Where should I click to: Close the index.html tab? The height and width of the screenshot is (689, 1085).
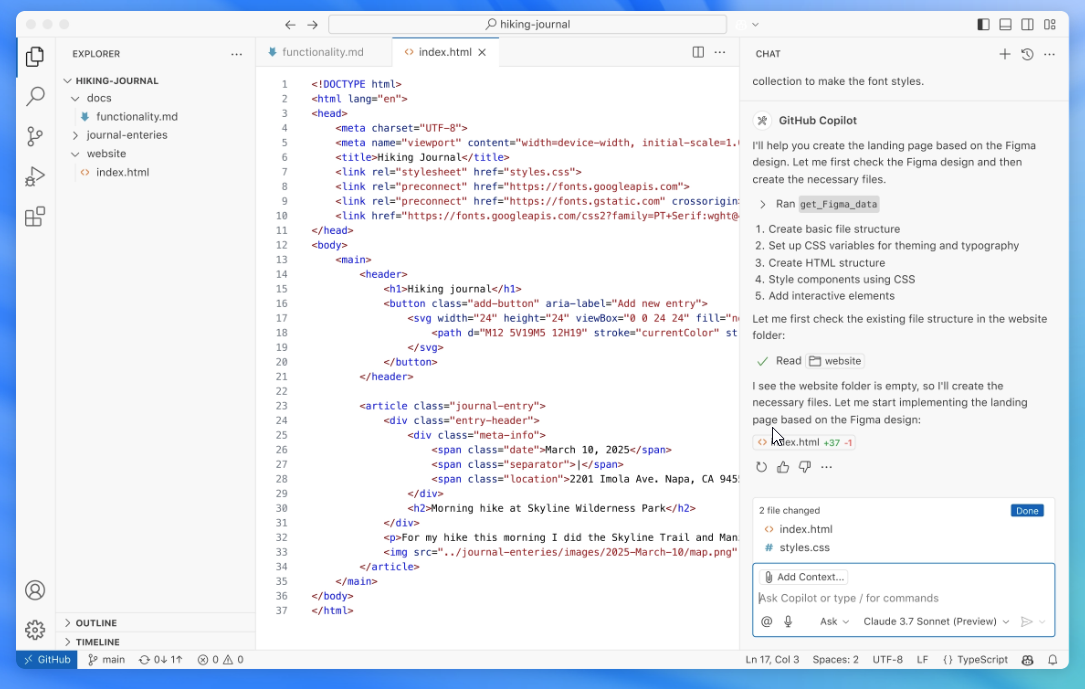tap(482, 53)
